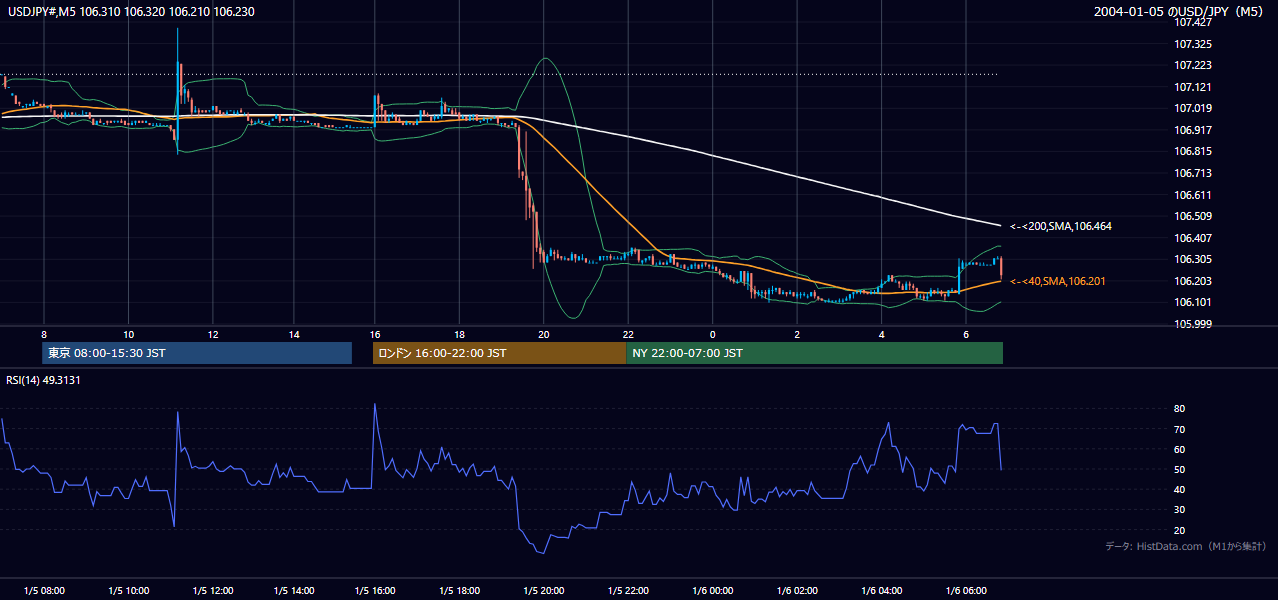Image resolution: width=1278 pixels, height=600 pixels.
Task: Click the 1/5 18:00 bottom time label
Action: (x=461, y=591)
